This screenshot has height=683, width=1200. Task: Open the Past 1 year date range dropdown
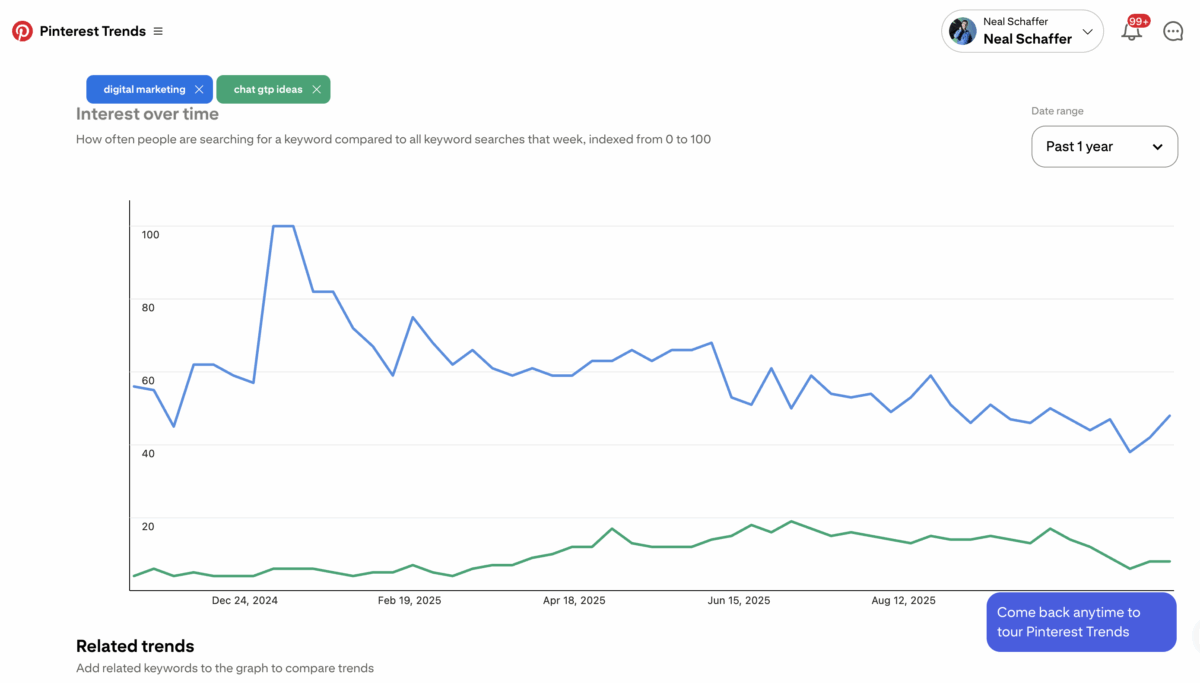1104,146
